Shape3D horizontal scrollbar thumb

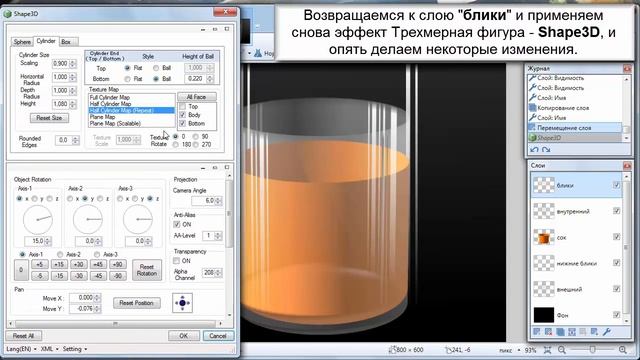click(115, 324)
